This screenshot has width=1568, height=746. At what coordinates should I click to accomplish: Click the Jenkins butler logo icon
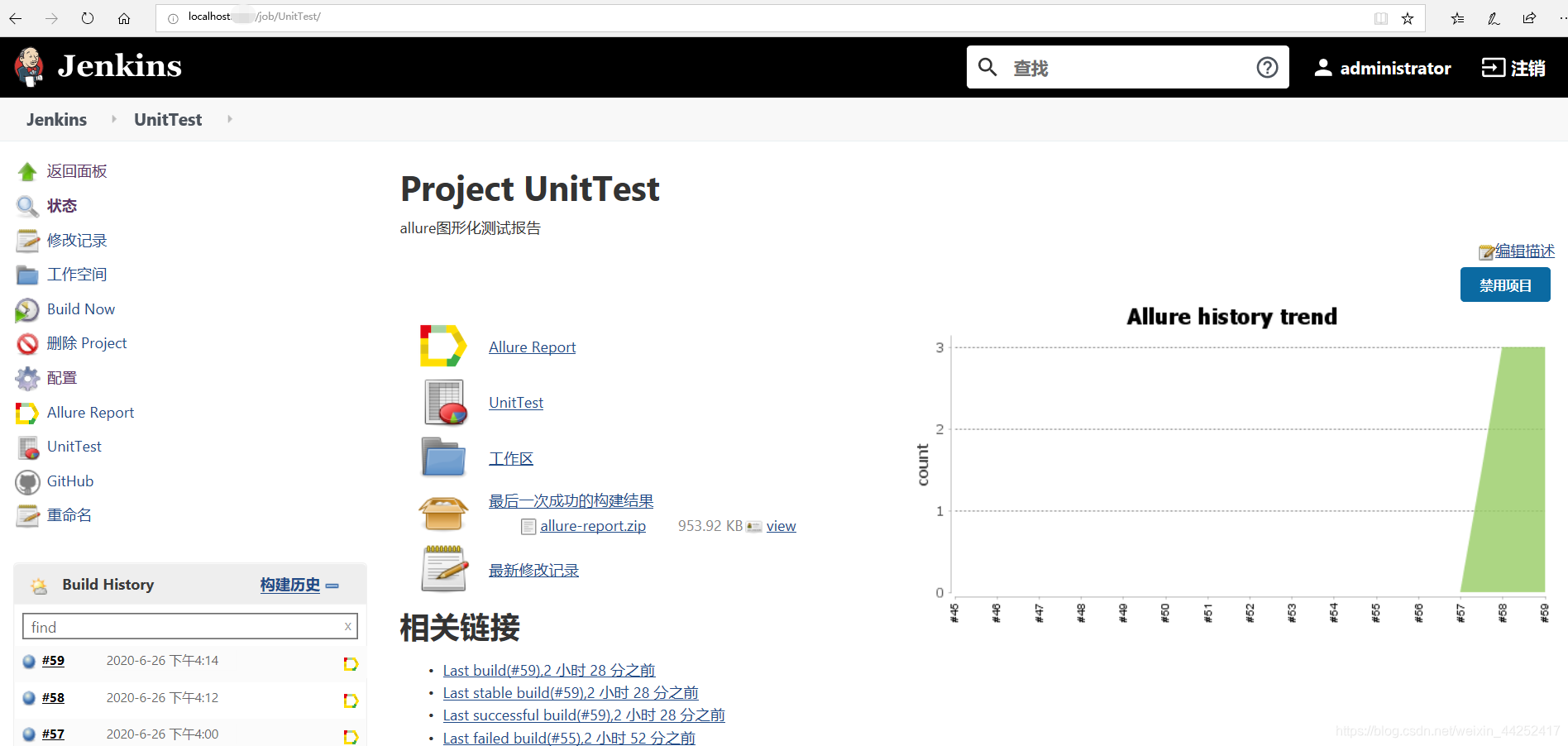pyautogui.click(x=30, y=67)
